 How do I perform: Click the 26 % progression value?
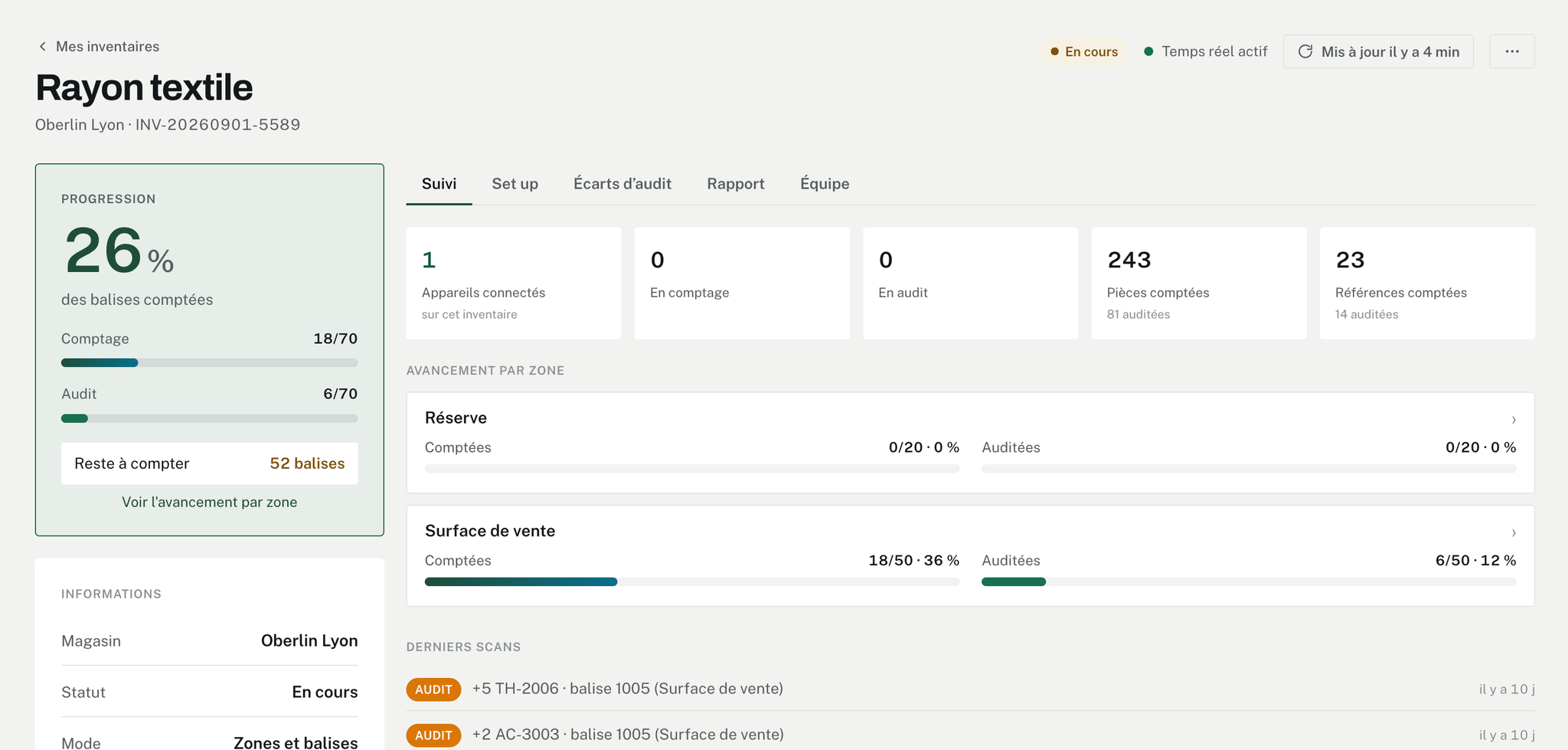point(119,251)
